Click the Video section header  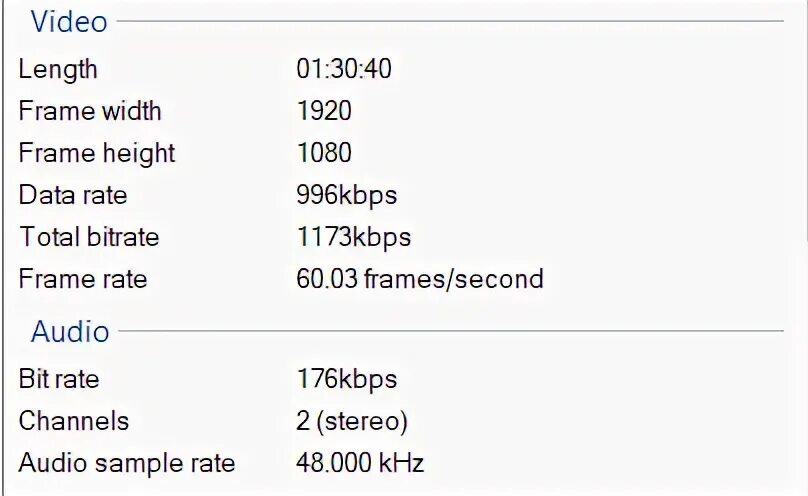[x=68, y=21]
